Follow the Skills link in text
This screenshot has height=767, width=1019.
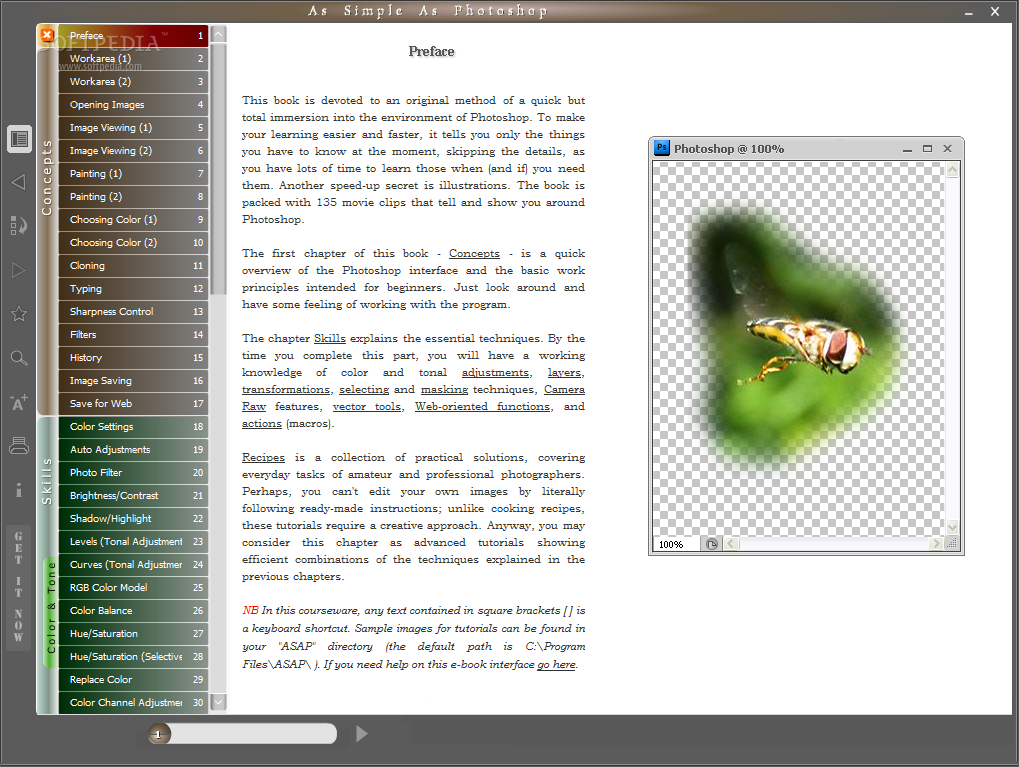pos(329,339)
